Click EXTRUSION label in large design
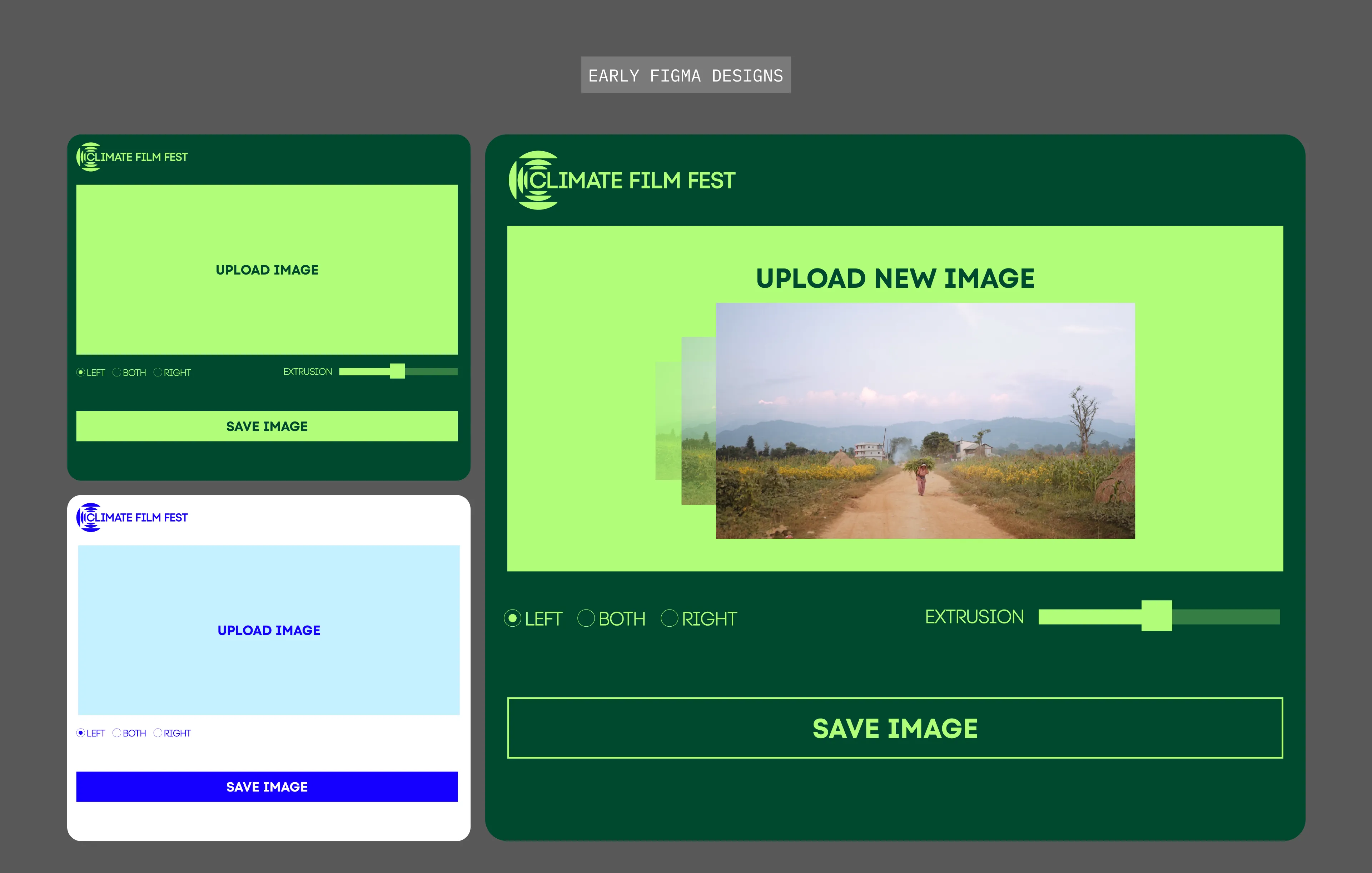Image resolution: width=1372 pixels, height=873 pixels. (974, 616)
